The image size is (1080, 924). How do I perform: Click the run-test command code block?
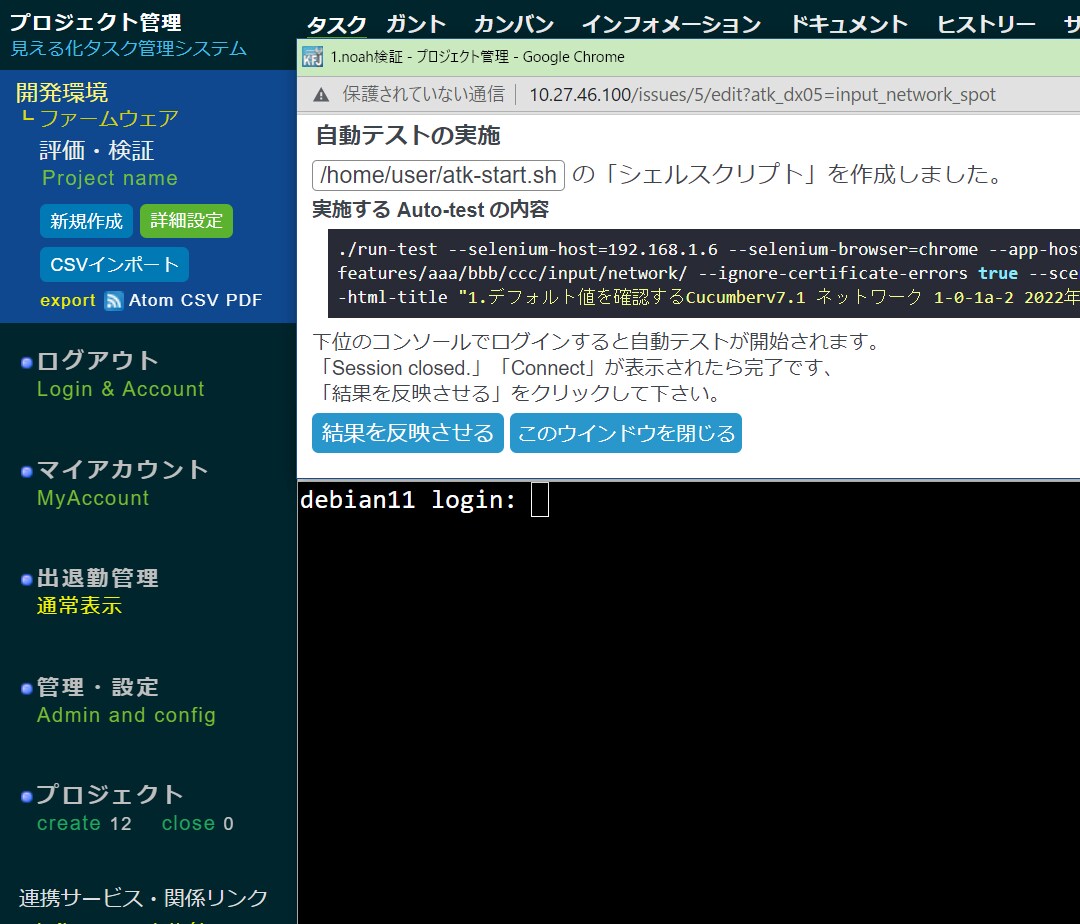(x=704, y=273)
